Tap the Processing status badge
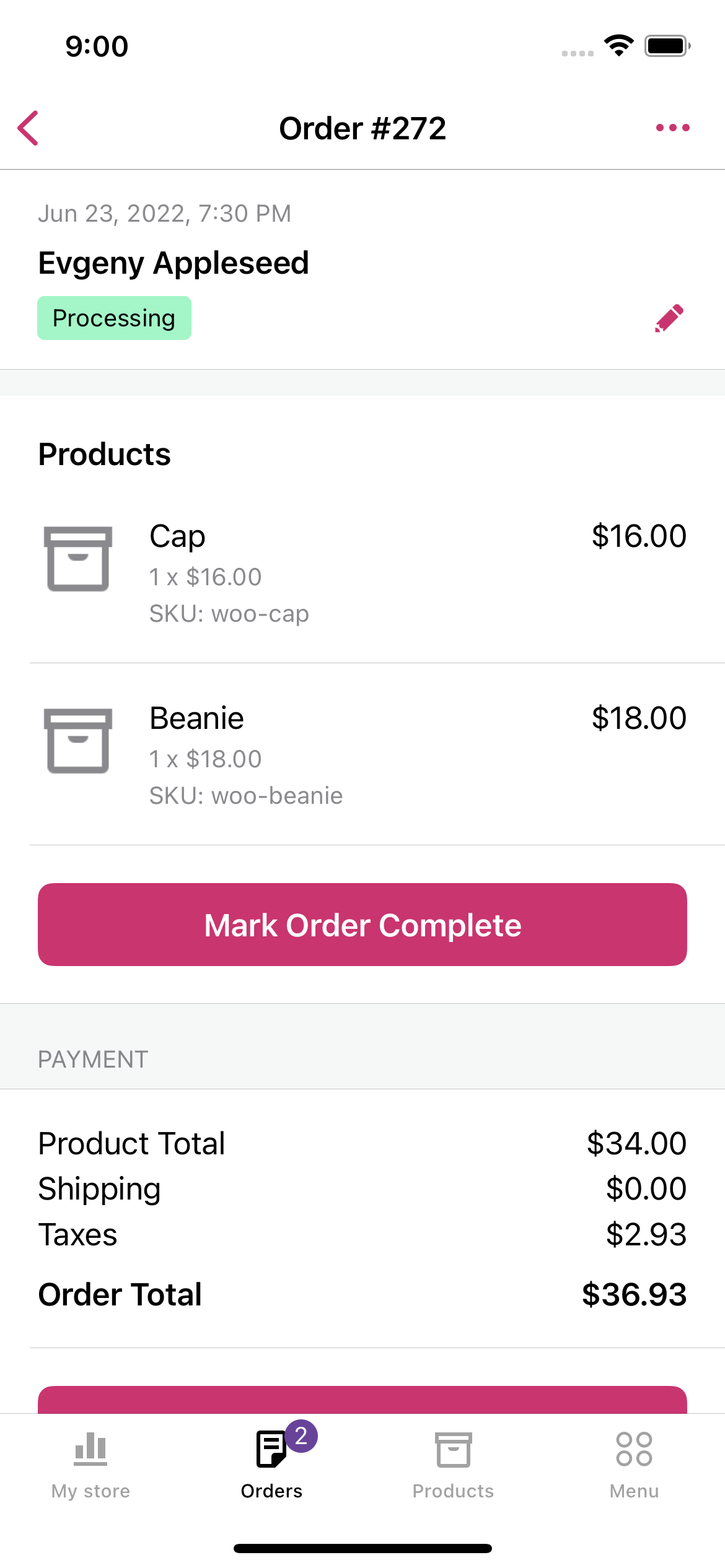The height and width of the screenshot is (1568, 725). (x=114, y=318)
